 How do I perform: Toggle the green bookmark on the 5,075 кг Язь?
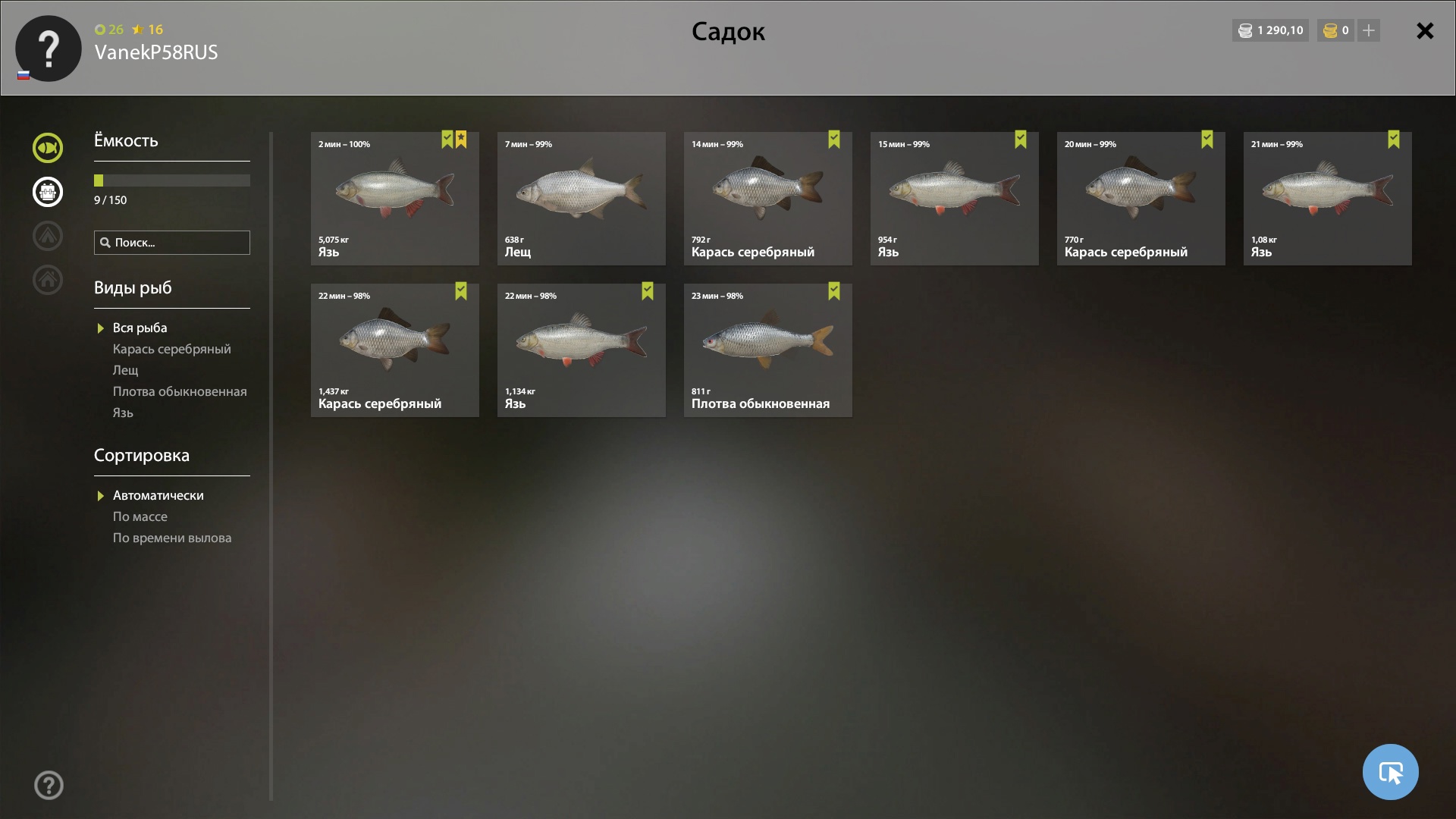click(x=447, y=140)
